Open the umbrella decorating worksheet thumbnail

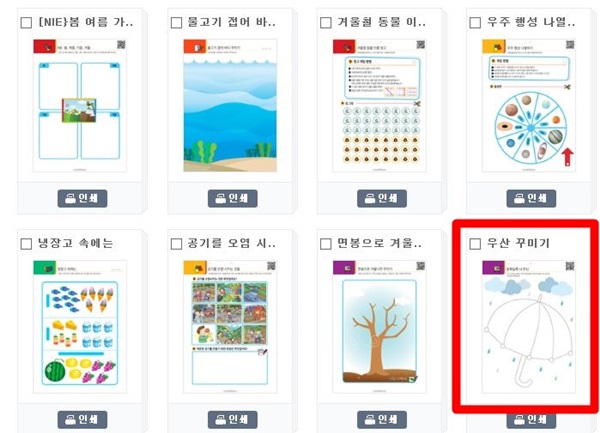click(x=528, y=327)
